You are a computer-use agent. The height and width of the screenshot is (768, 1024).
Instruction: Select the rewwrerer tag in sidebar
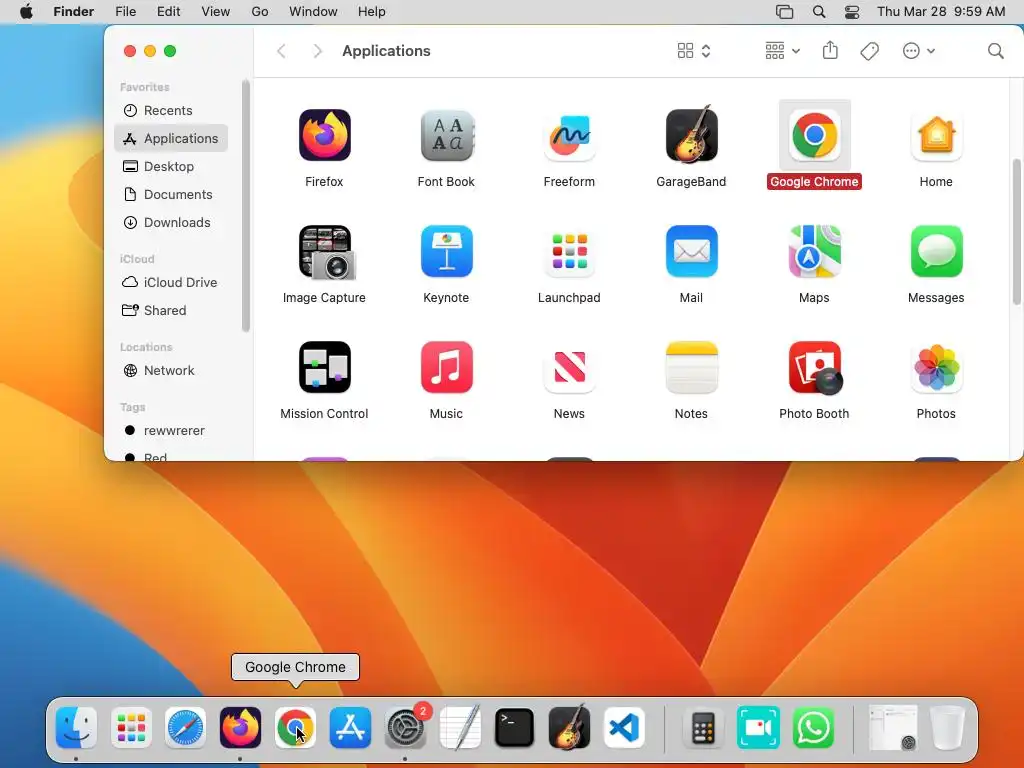click(x=170, y=431)
